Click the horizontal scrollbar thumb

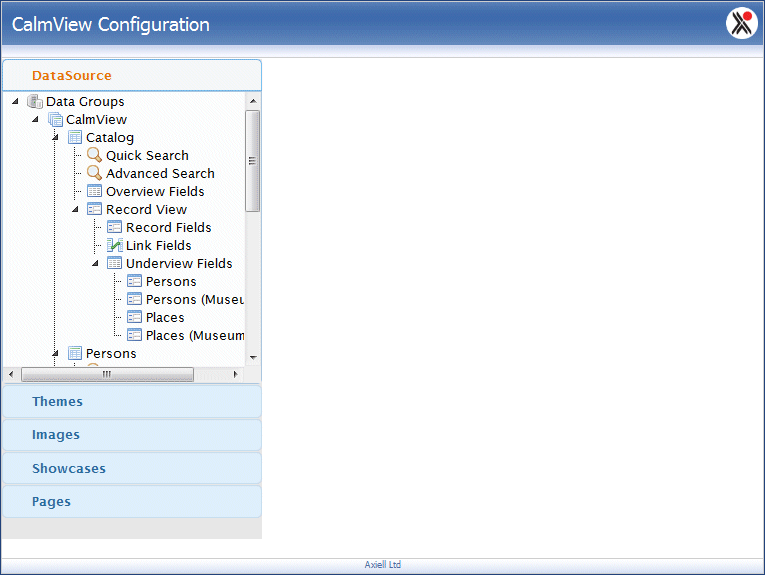coord(107,375)
